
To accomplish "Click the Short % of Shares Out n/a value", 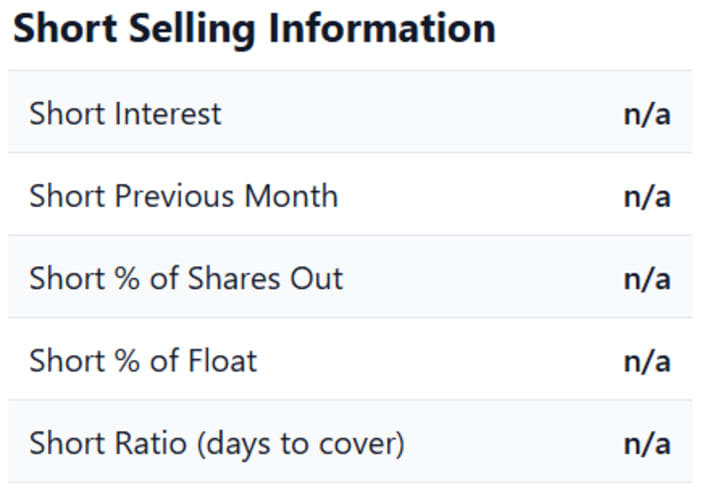I will click(x=646, y=278).
